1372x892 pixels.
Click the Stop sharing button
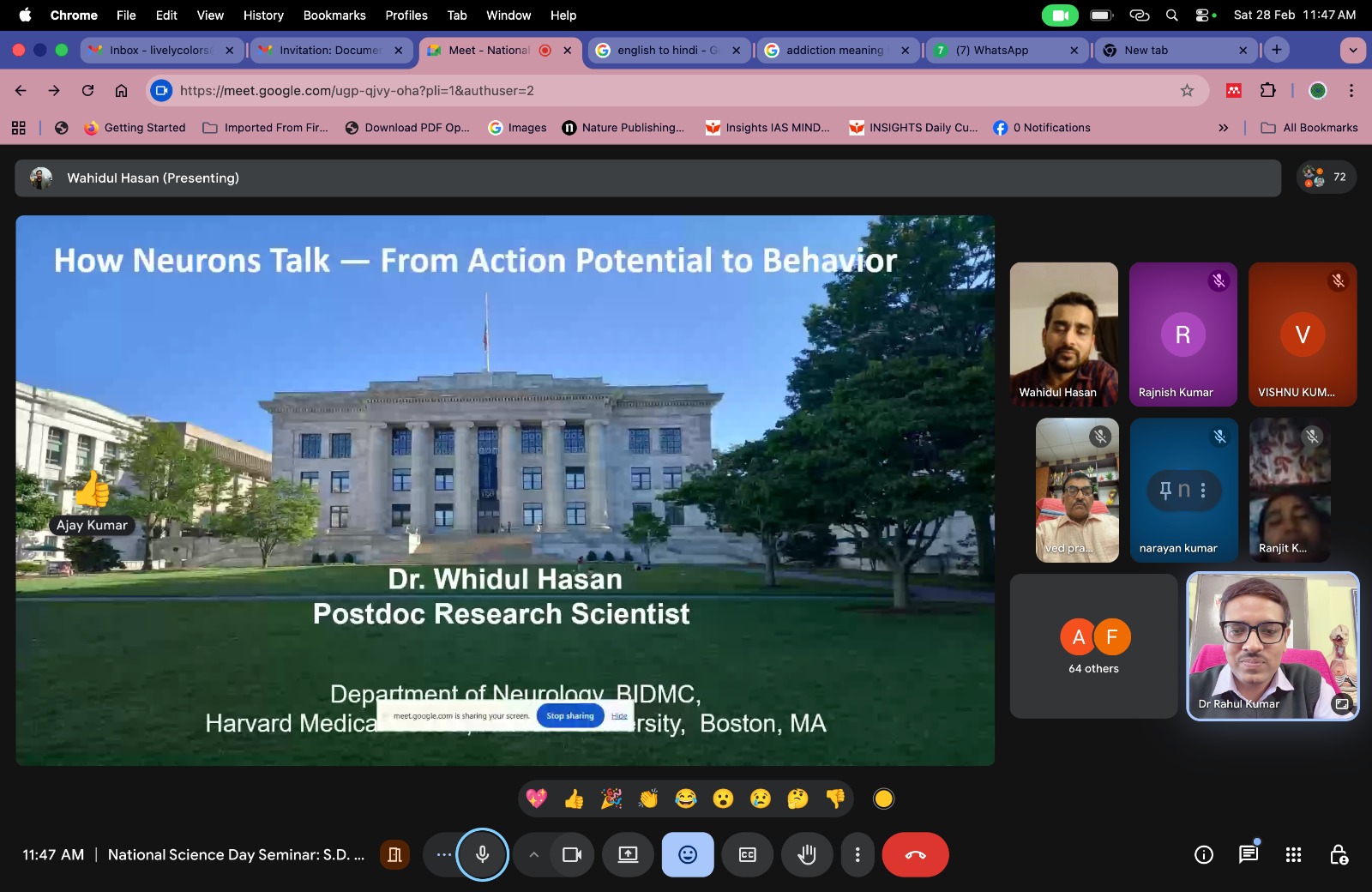click(x=570, y=715)
